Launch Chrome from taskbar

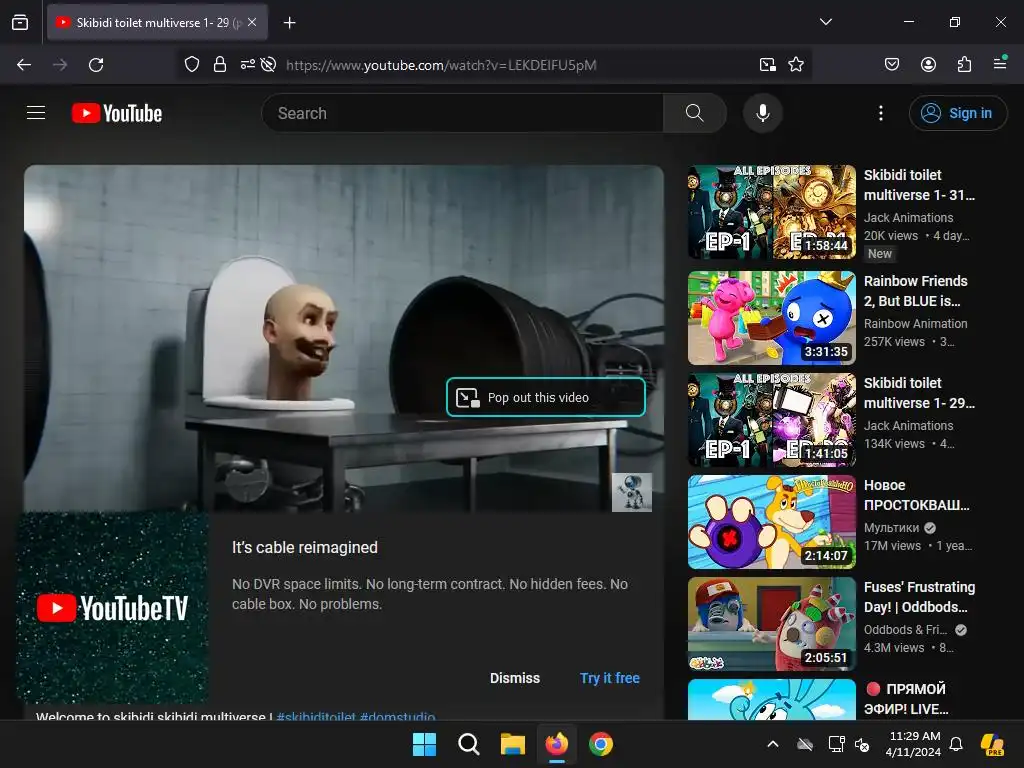click(600, 744)
